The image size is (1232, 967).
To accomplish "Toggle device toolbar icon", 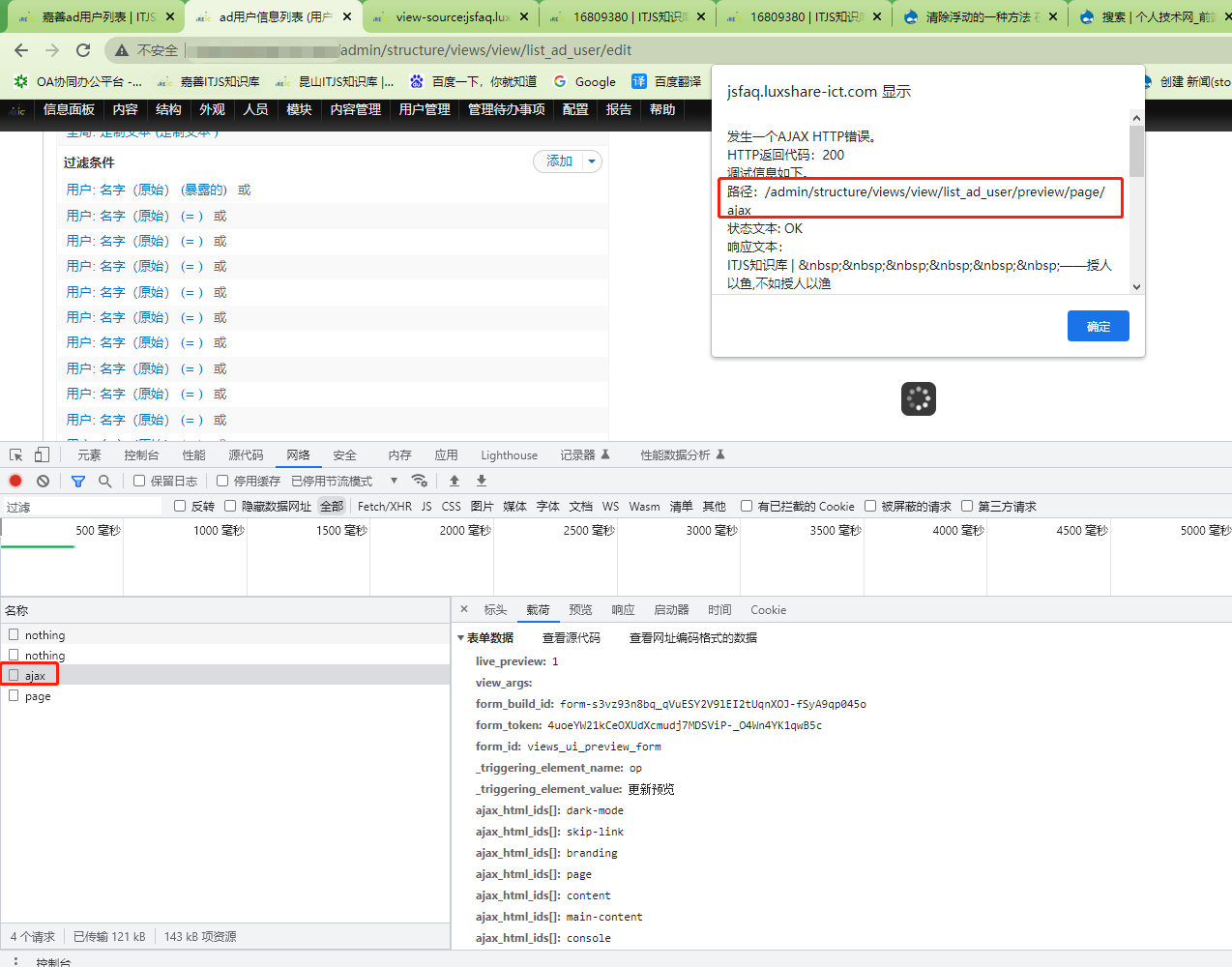I will coord(42,454).
